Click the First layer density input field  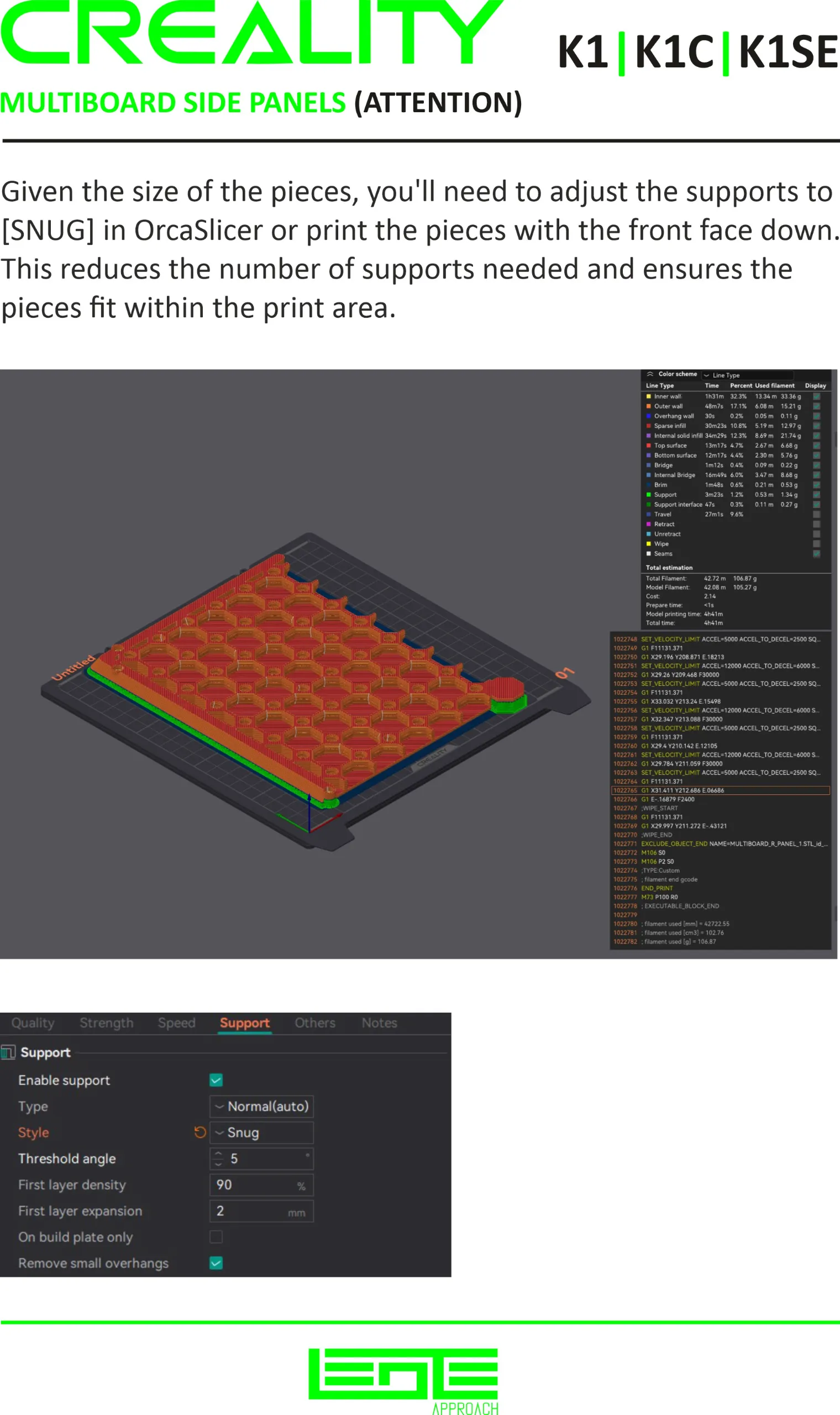(x=255, y=1185)
